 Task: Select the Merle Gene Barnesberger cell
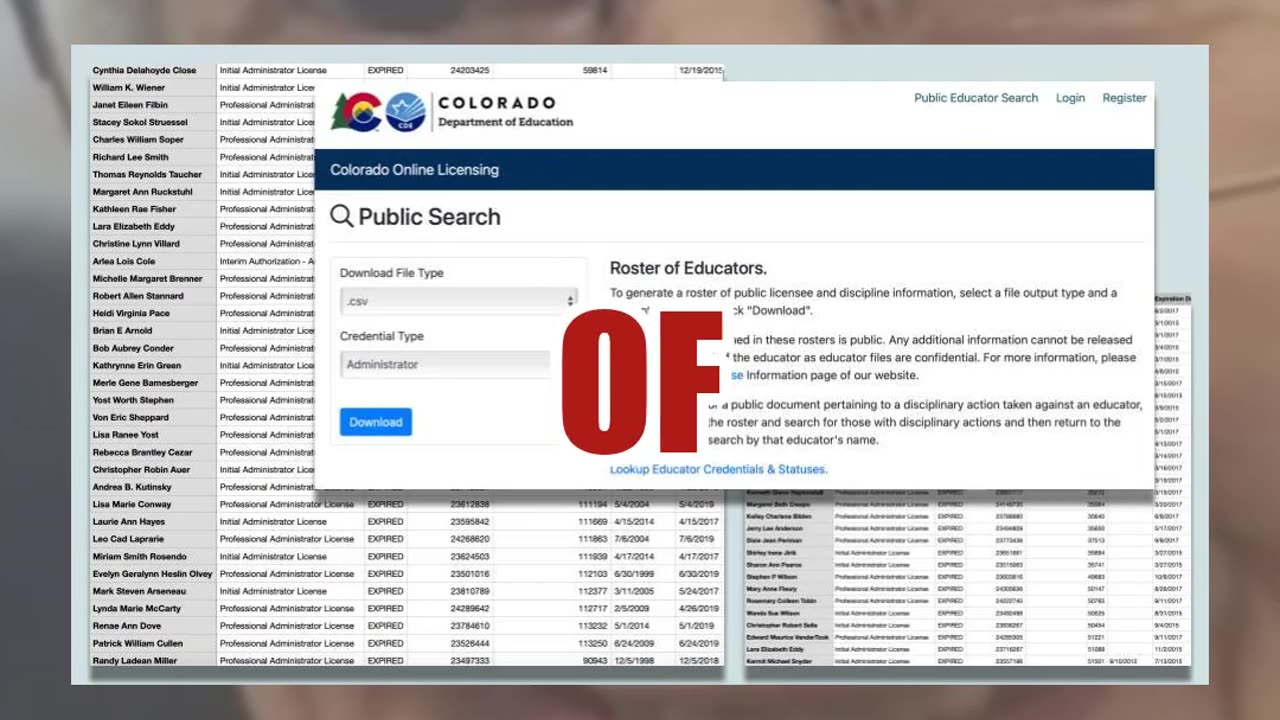pos(154,383)
